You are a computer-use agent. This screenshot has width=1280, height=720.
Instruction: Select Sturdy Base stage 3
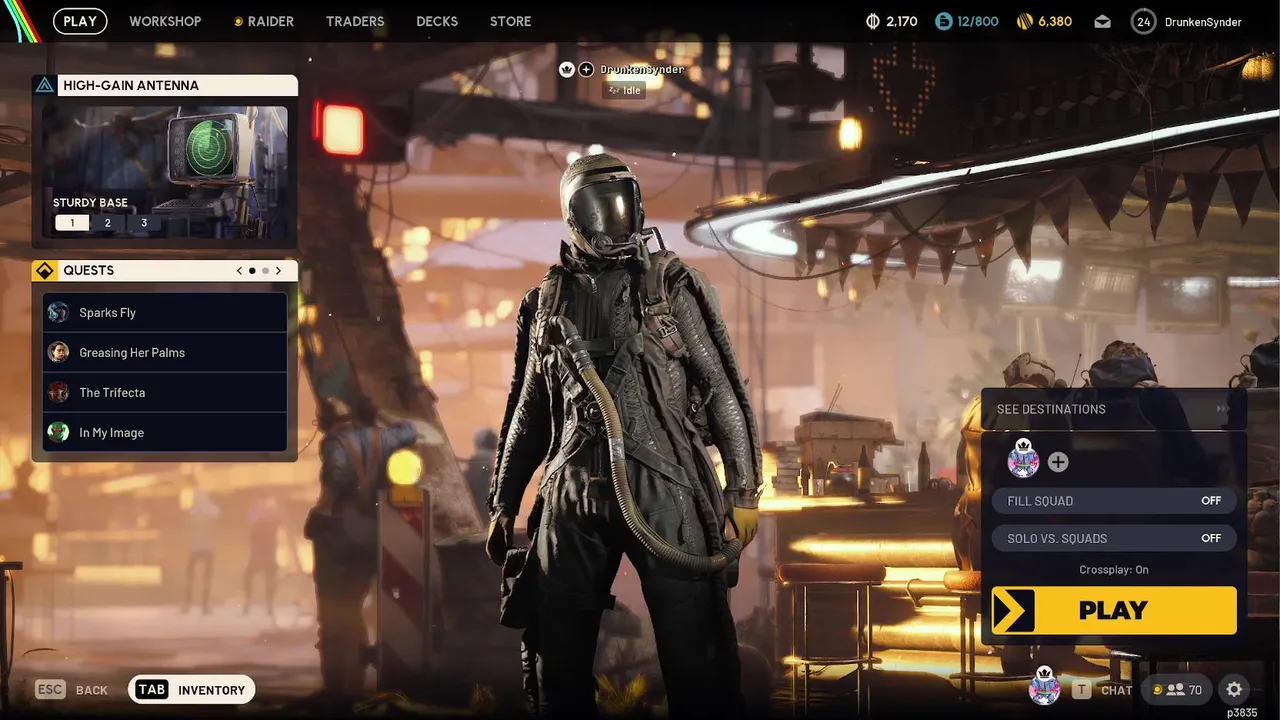(x=144, y=223)
